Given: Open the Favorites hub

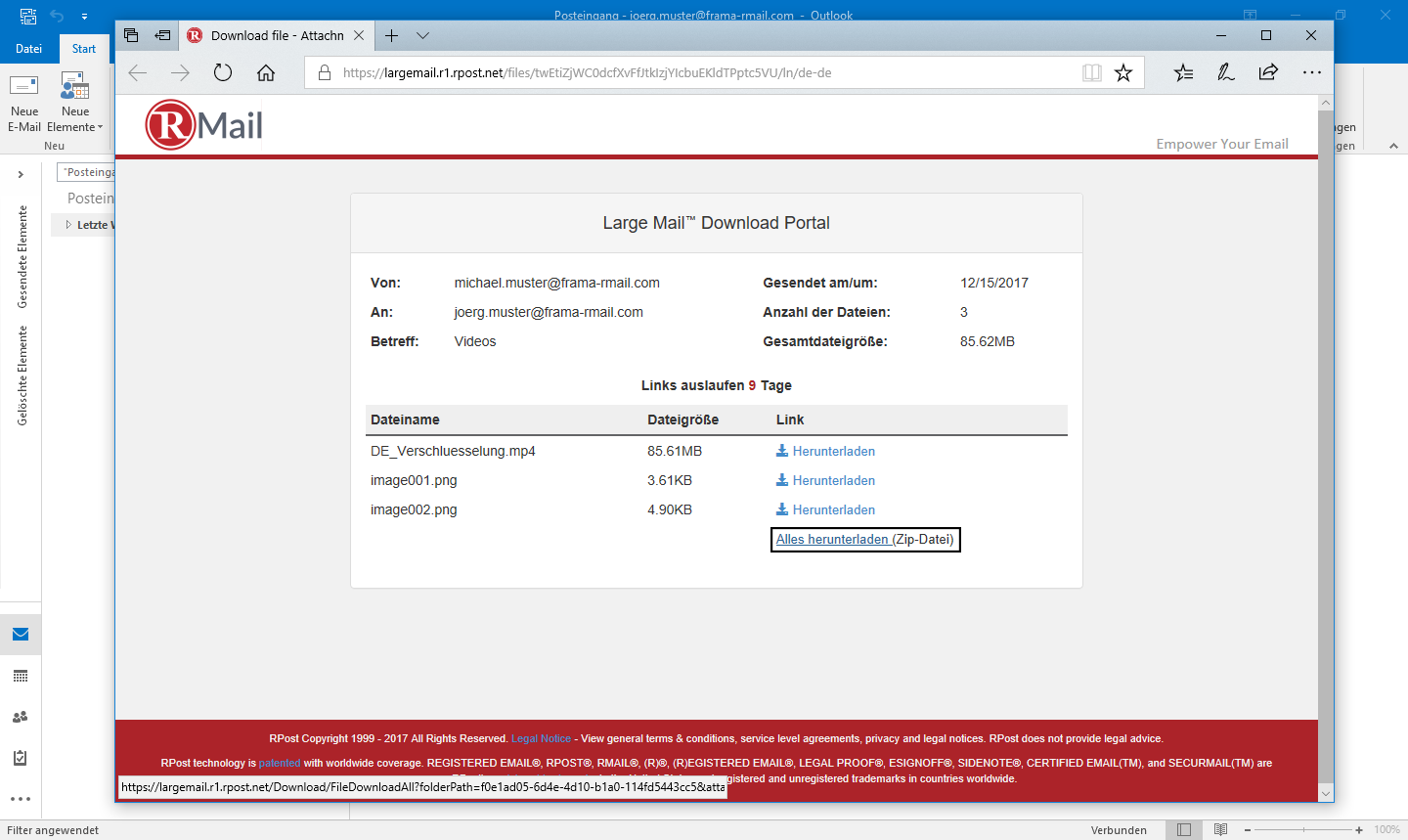Looking at the screenshot, I should click(x=1183, y=72).
